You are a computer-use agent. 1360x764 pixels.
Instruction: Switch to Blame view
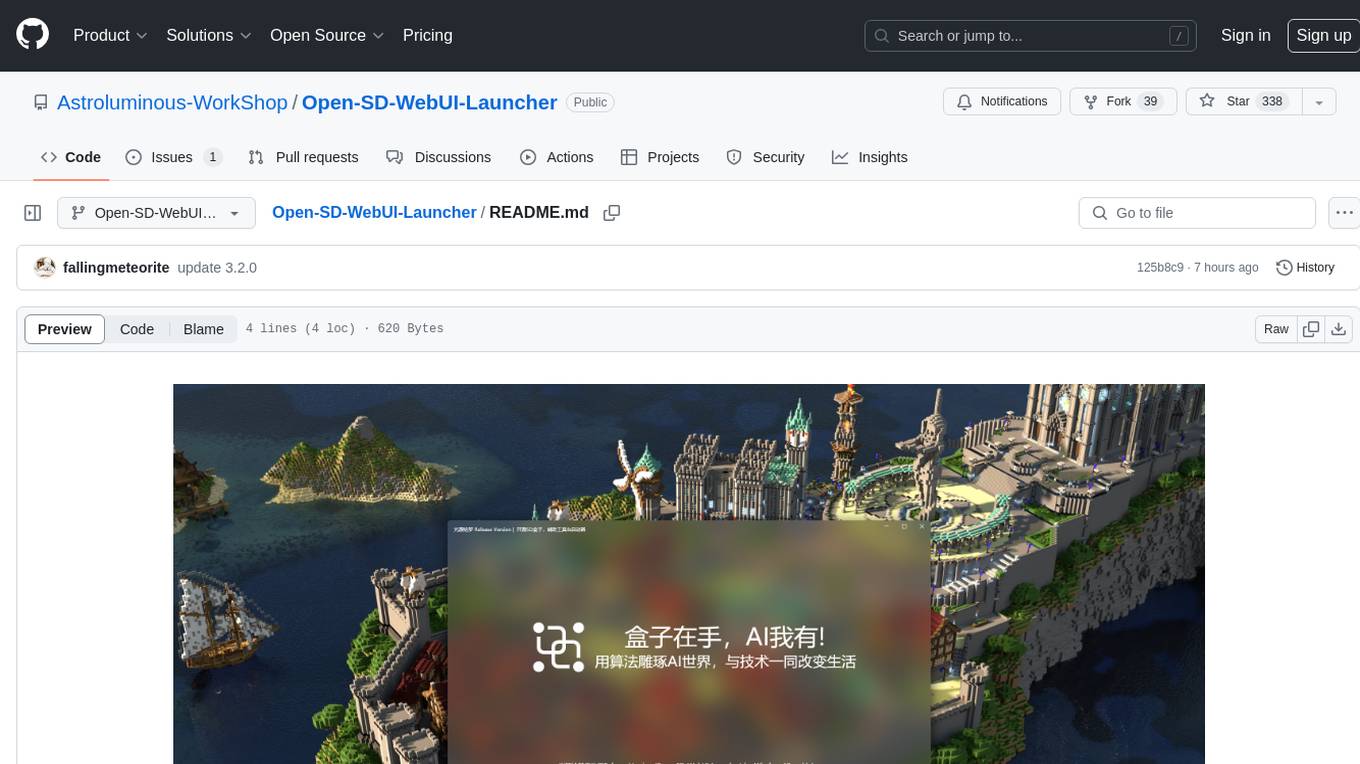(x=203, y=329)
